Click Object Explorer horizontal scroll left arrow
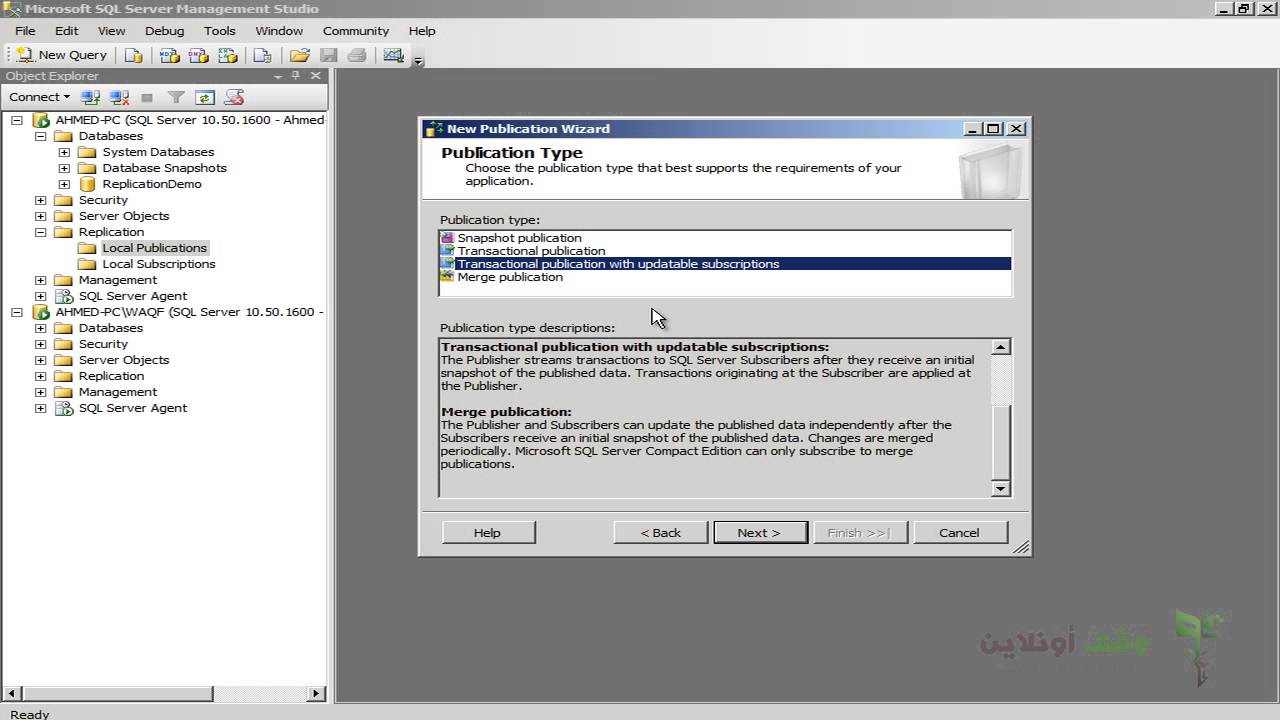This screenshot has width=1280, height=720. [x=11, y=693]
